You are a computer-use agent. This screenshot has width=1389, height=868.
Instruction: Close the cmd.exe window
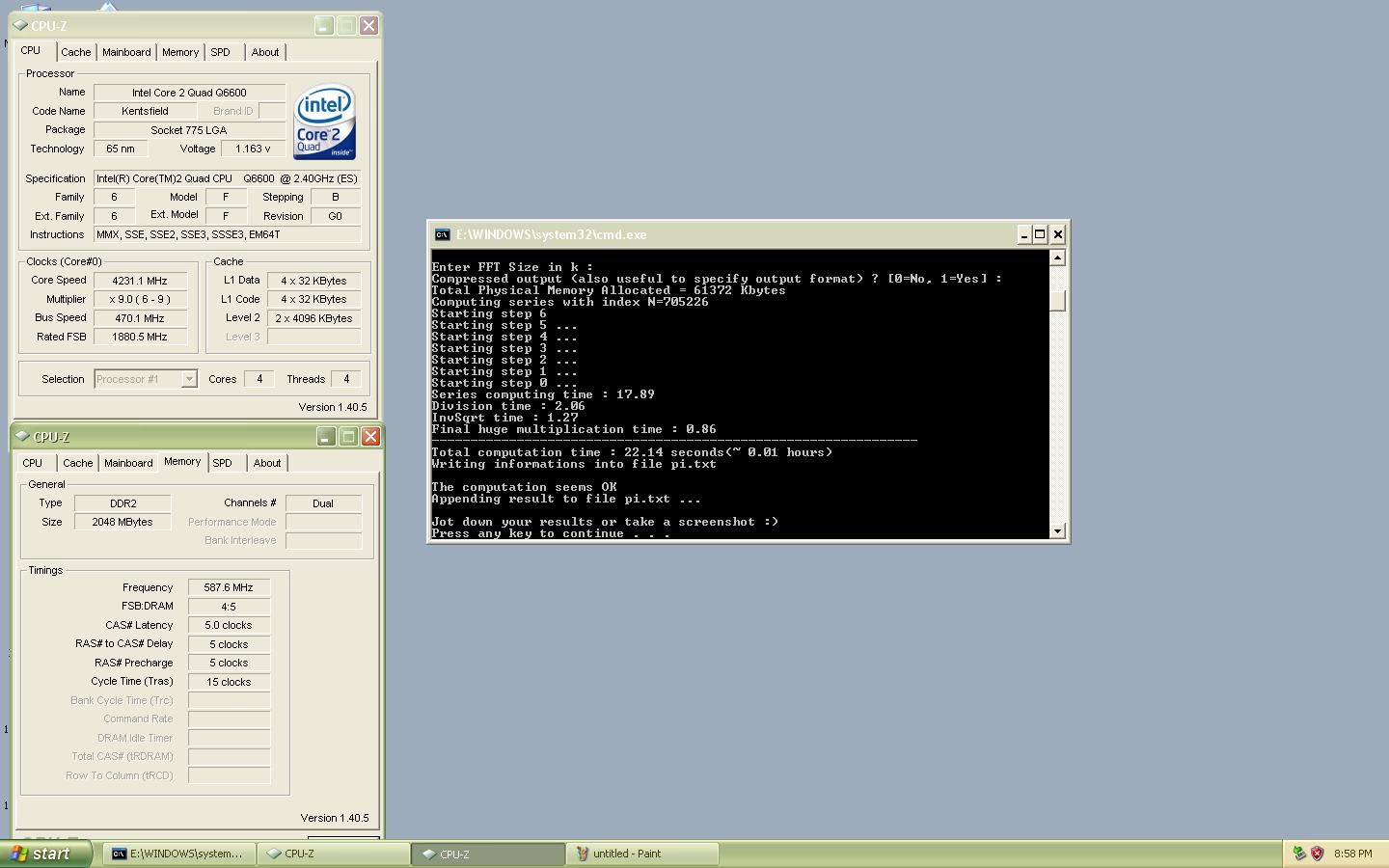click(x=1057, y=234)
